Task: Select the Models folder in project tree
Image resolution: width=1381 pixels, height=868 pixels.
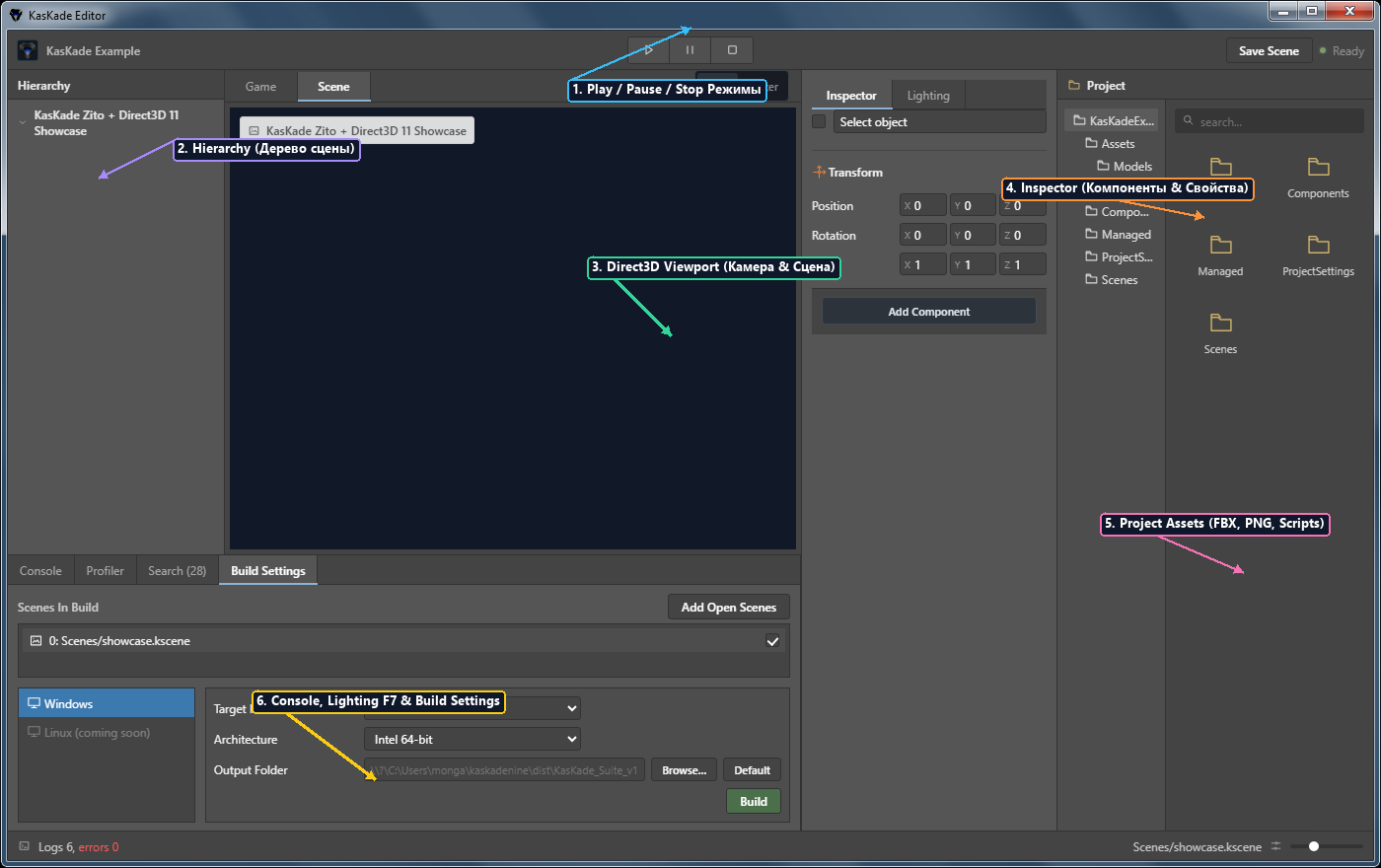Action: pos(1126,166)
